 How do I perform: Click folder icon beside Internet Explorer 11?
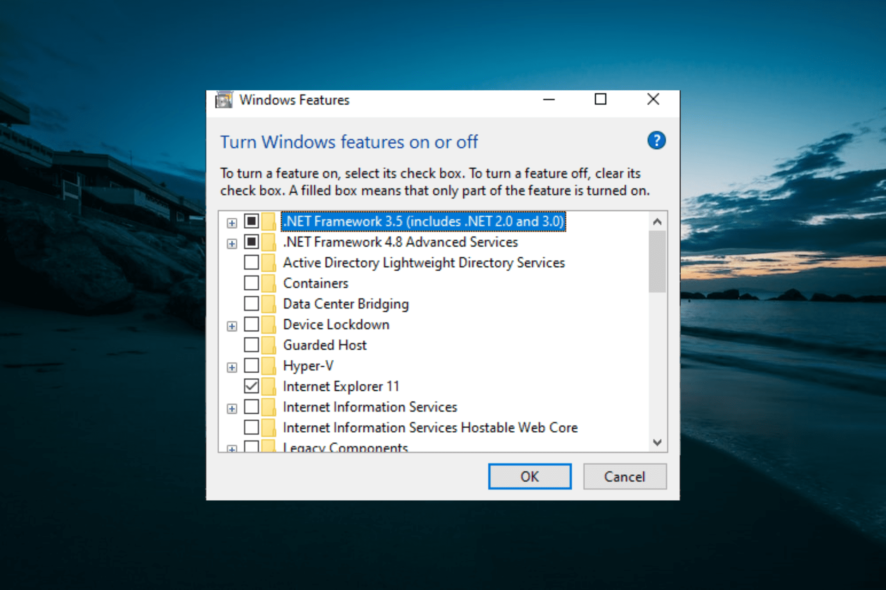click(x=269, y=387)
